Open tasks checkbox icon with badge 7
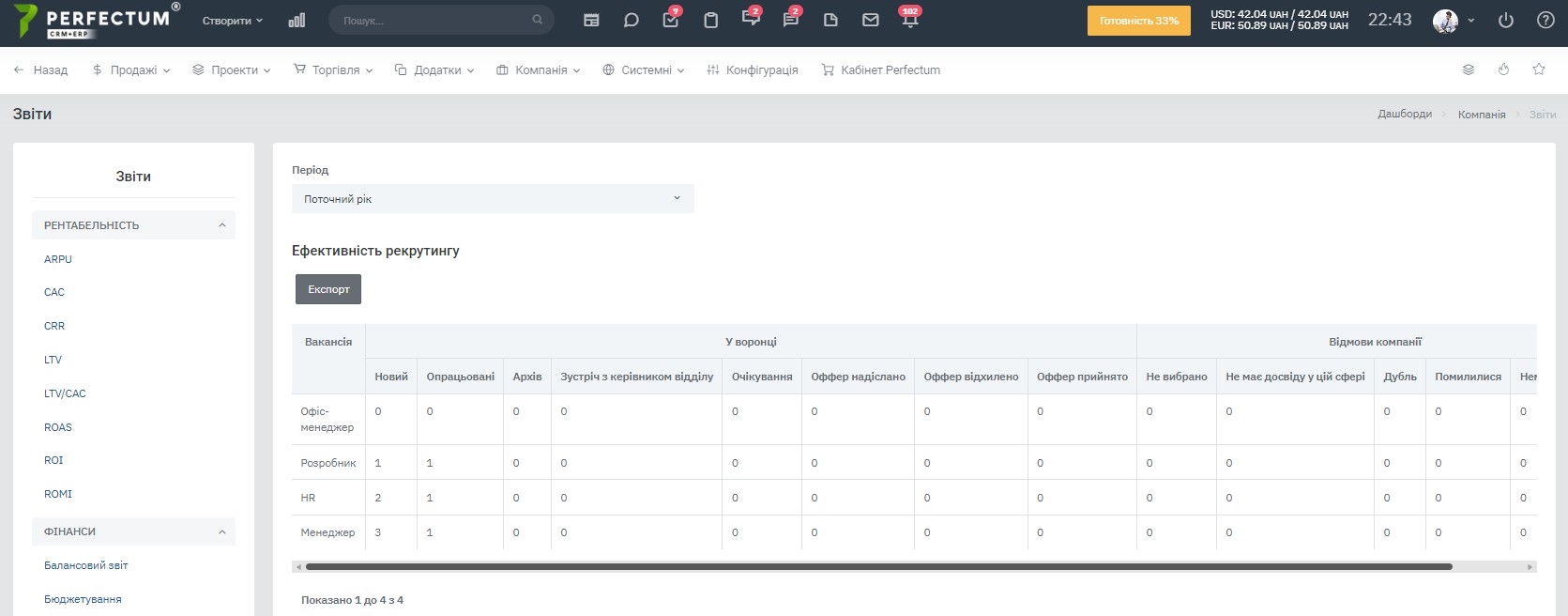Viewport: 1568px width, 616px height. point(671,20)
